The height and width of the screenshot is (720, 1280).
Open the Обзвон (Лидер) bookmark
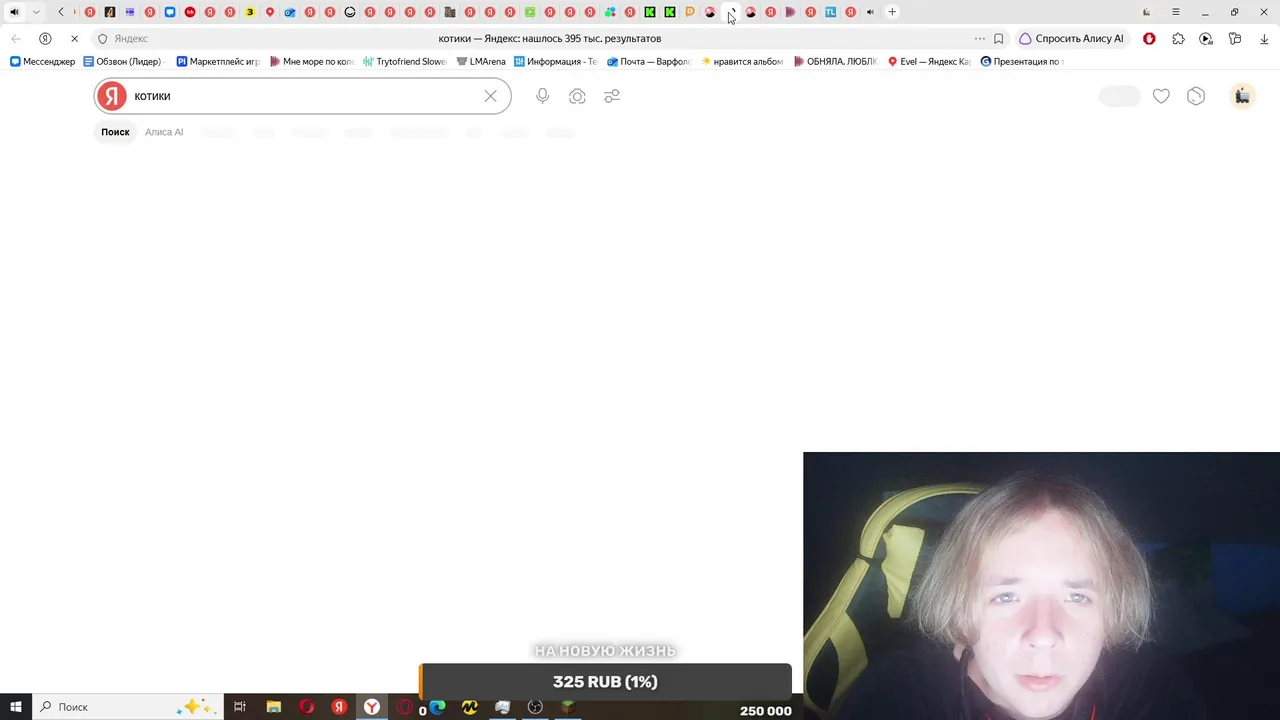122,61
